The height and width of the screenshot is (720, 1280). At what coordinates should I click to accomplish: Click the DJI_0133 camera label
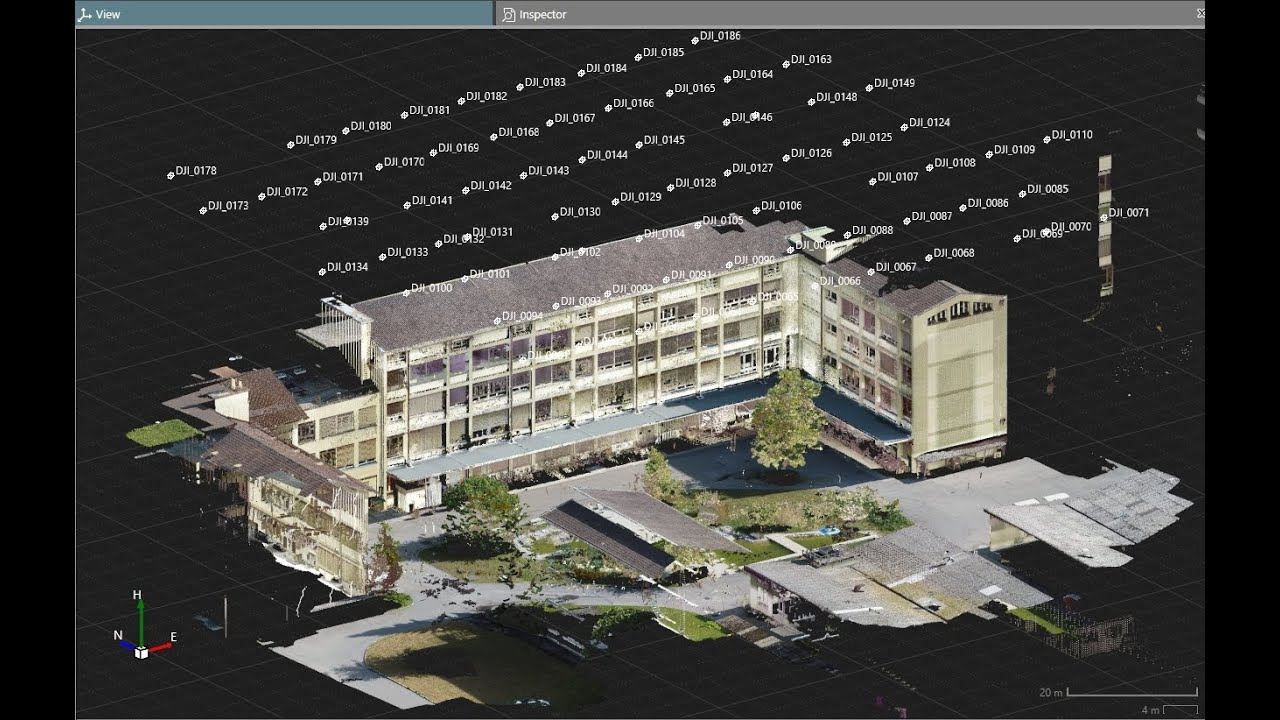[408, 252]
